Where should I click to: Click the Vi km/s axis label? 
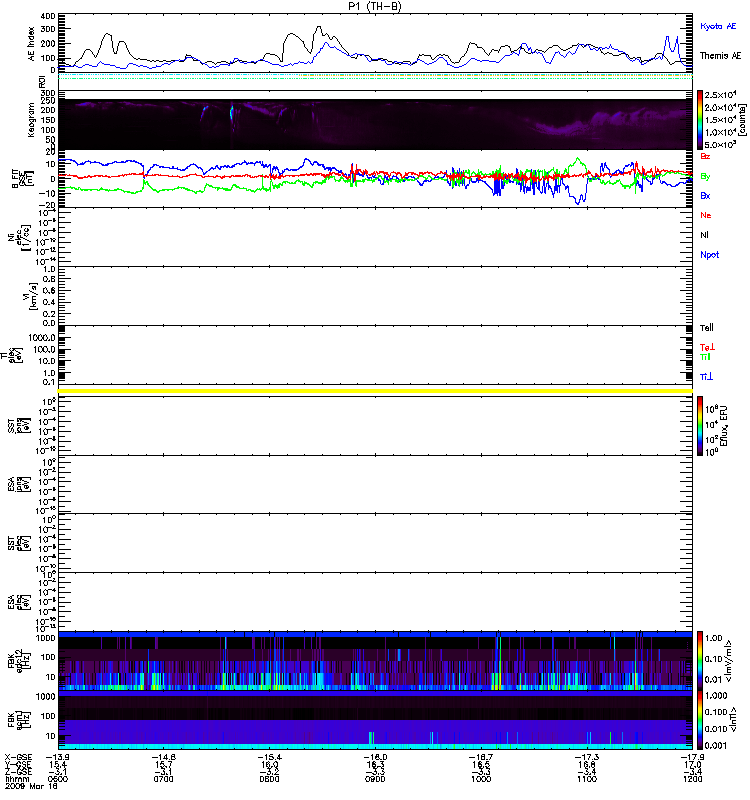click(x=30, y=296)
